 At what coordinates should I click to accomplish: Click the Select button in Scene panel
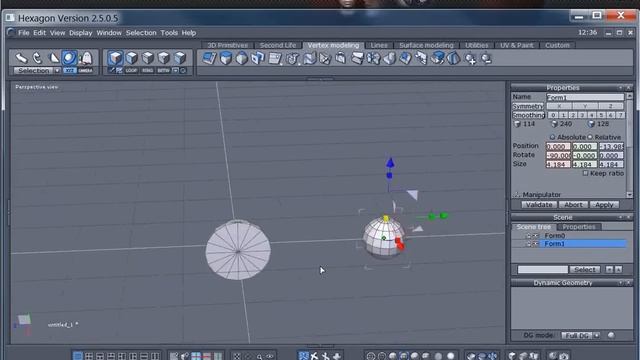tap(584, 269)
